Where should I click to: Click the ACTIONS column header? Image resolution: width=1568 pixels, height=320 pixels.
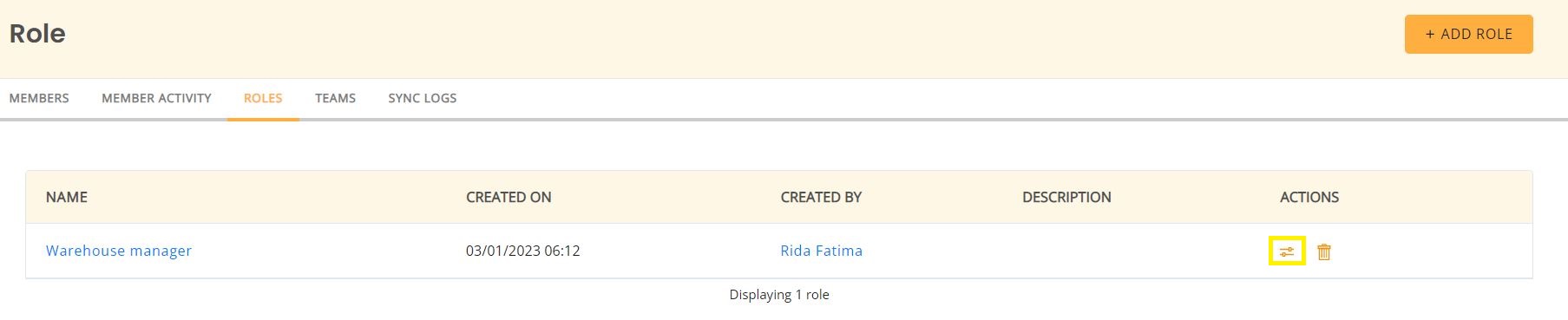(1309, 197)
